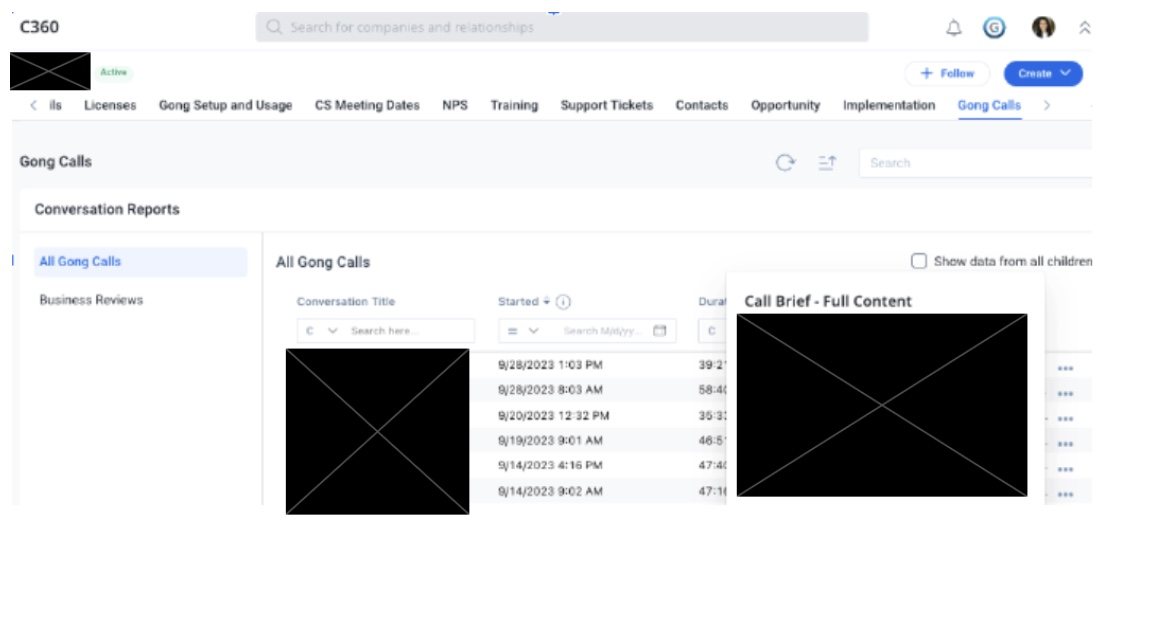Screen dimensions: 1150x620
Task: Collapse header with double chevron icon
Action: (1084, 28)
